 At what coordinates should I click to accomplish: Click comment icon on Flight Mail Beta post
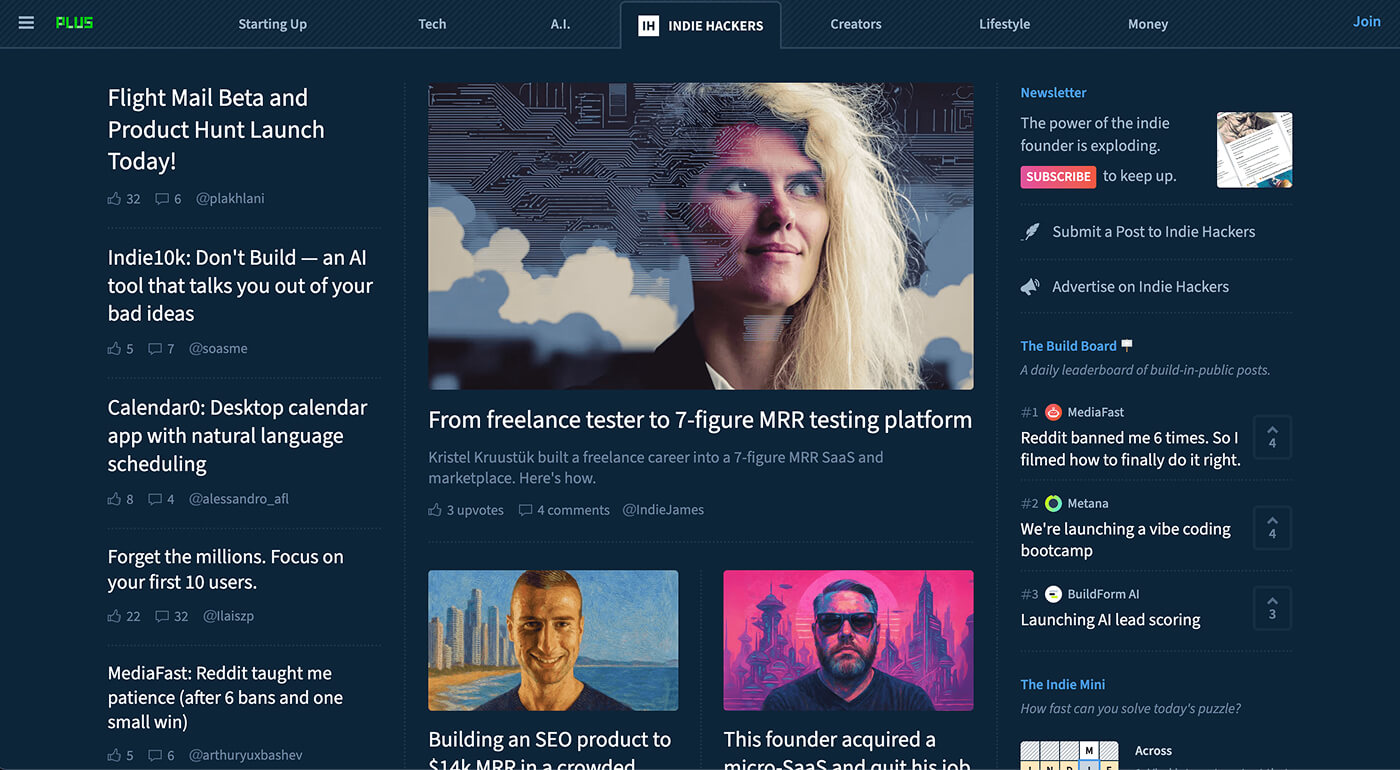click(x=162, y=199)
